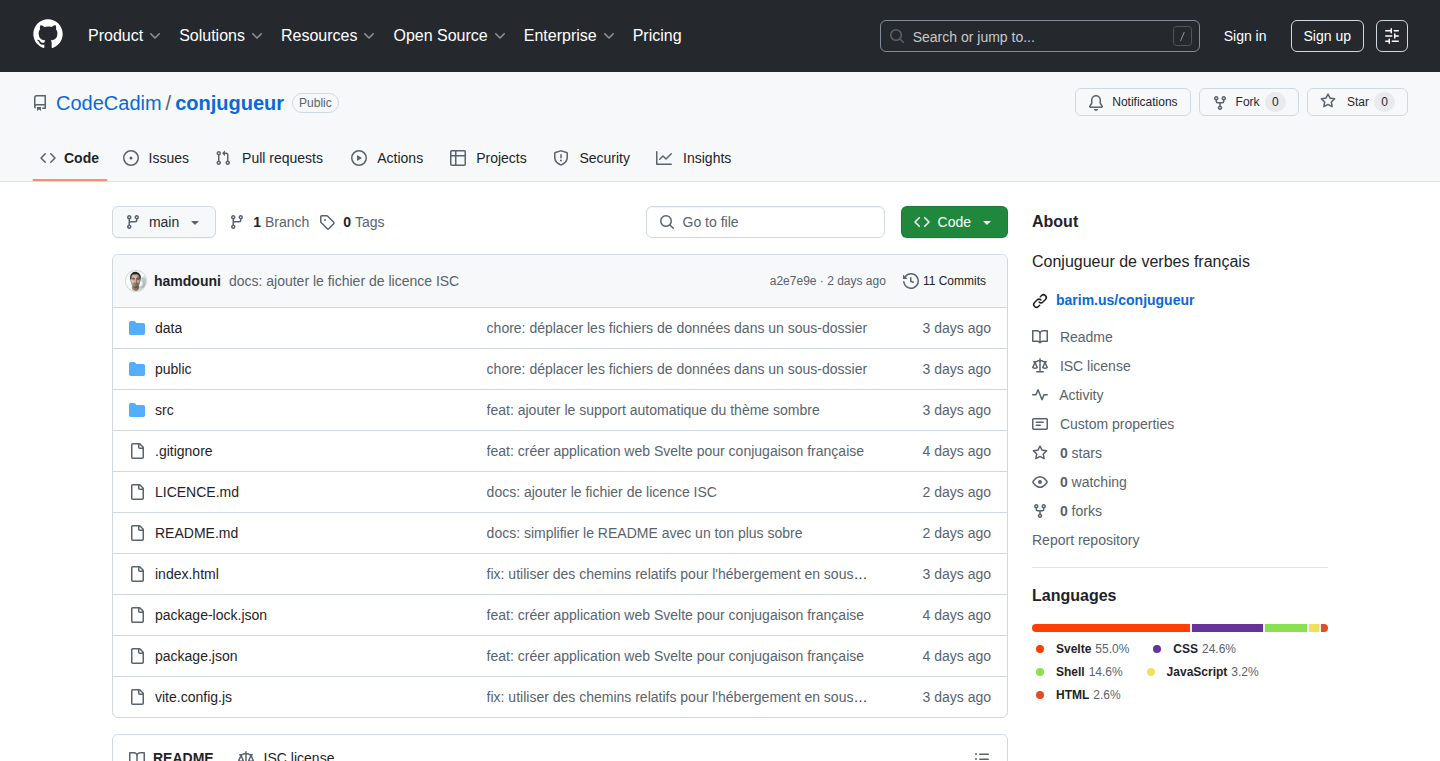The height and width of the screenshot is (761, 1440).
Task: Switch to the Insights tab
Action: click(x=694, y=158)
